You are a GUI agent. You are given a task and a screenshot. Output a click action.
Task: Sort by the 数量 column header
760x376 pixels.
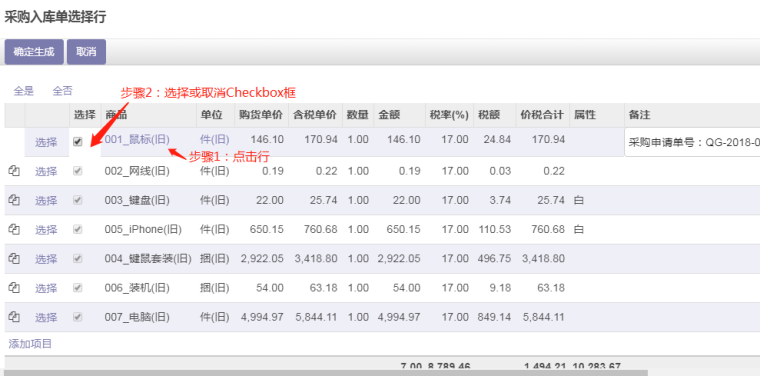click(358, 115)
